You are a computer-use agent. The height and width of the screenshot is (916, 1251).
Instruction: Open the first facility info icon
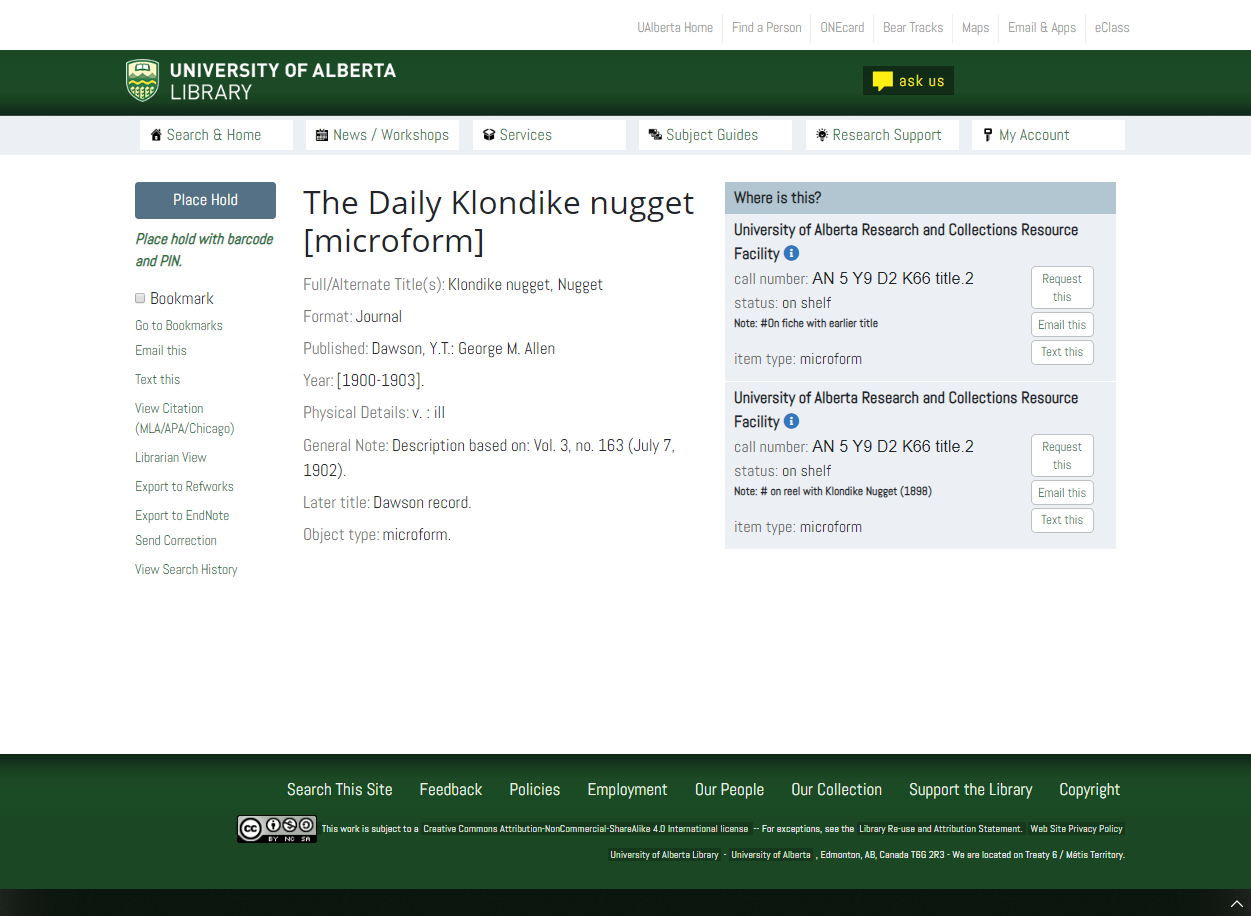click(x=791, y=254)
